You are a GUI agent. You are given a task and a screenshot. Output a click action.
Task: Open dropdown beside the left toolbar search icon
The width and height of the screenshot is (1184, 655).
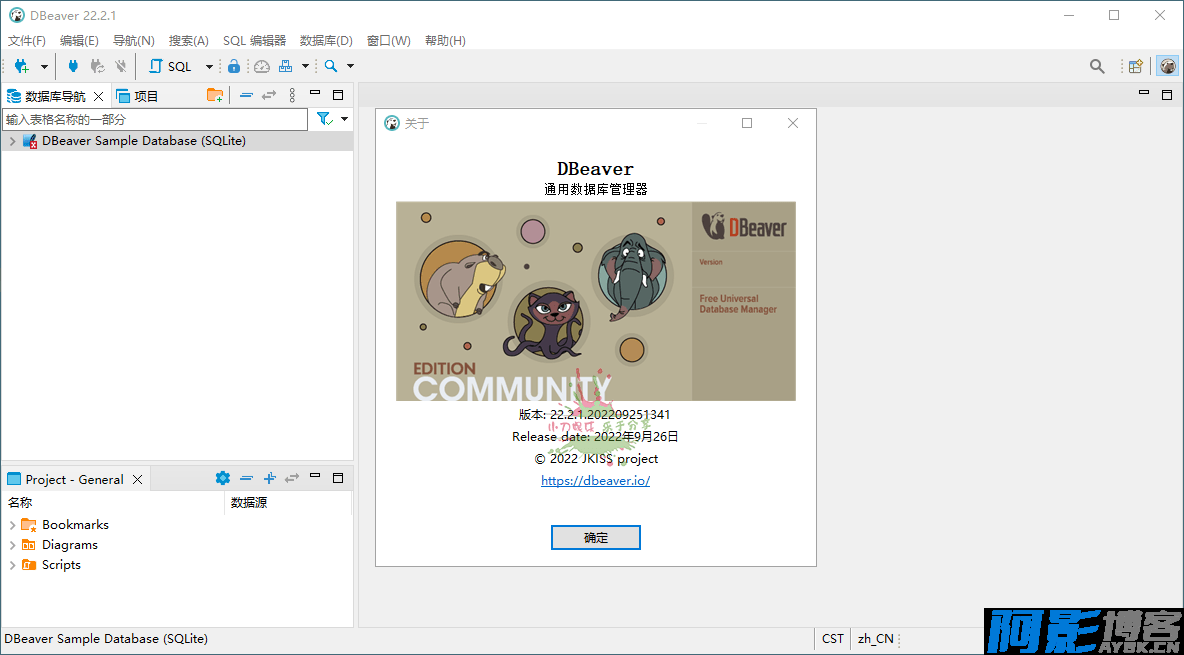click(x=350, y=66)
